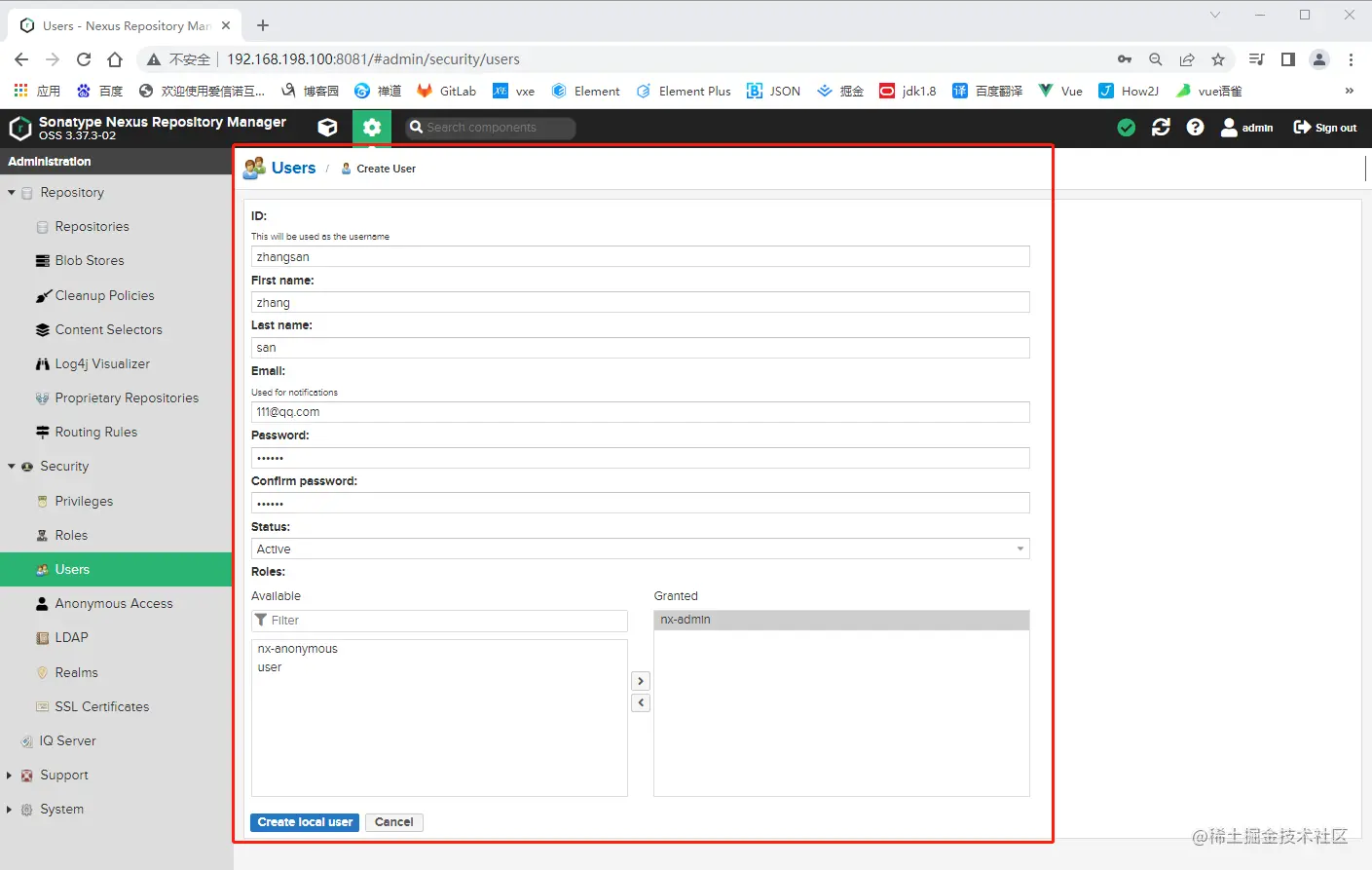Click Create local user button

[x=305, y=822]
